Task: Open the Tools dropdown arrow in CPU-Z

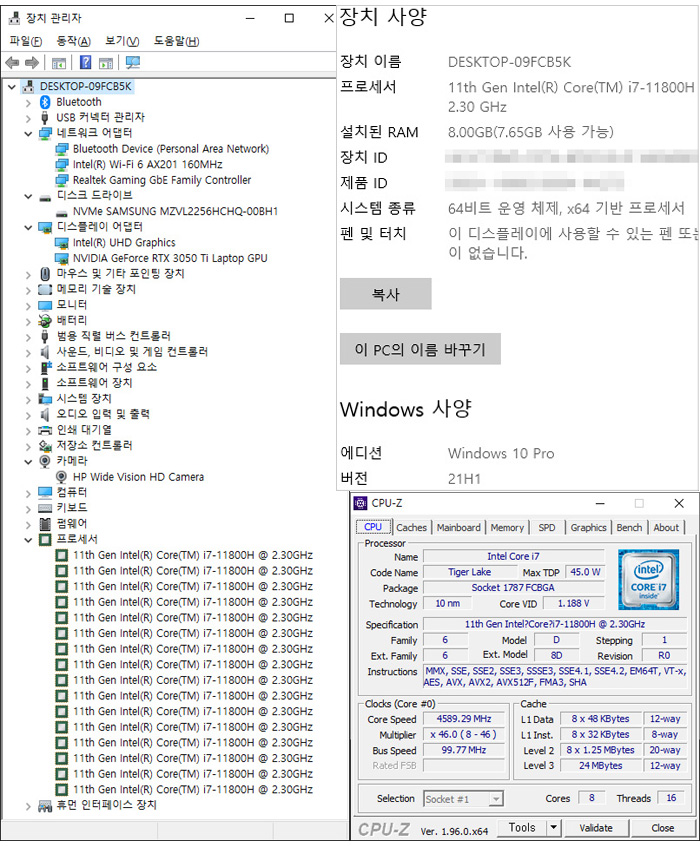Action: click(553, 827)
